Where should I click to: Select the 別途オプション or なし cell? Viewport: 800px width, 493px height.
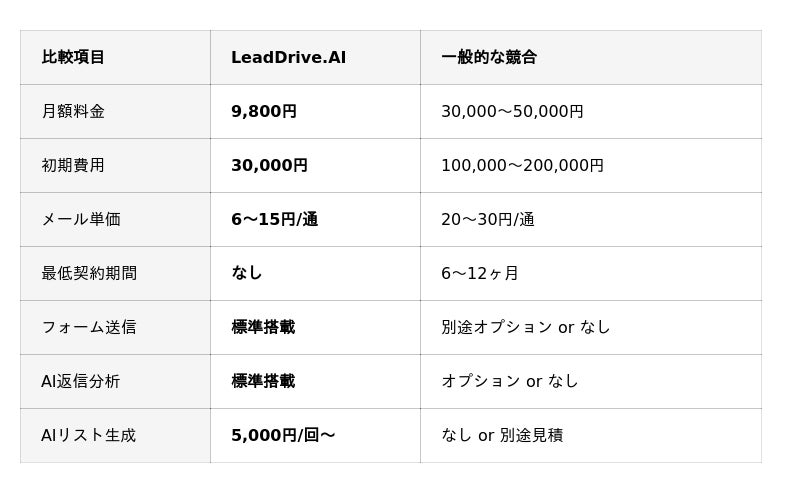point(525,327)
